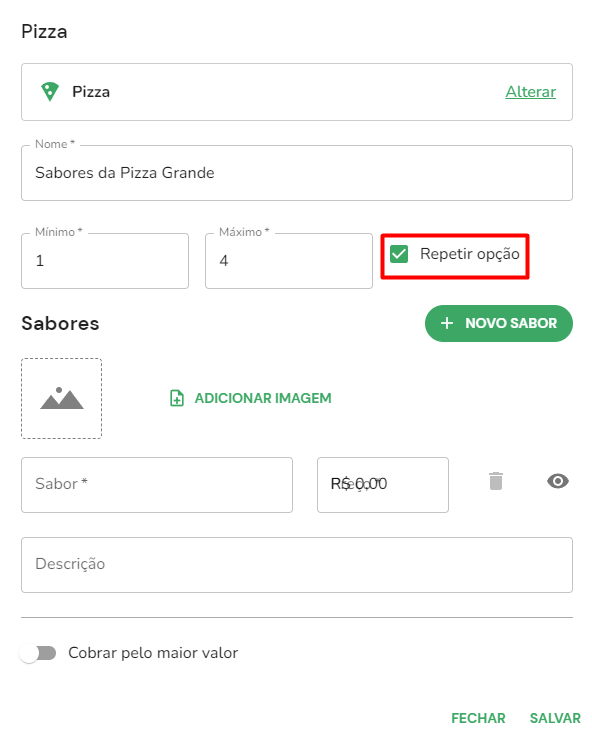
Task: Toggle flavor visibility with eye icon
Action: point(558,481)
